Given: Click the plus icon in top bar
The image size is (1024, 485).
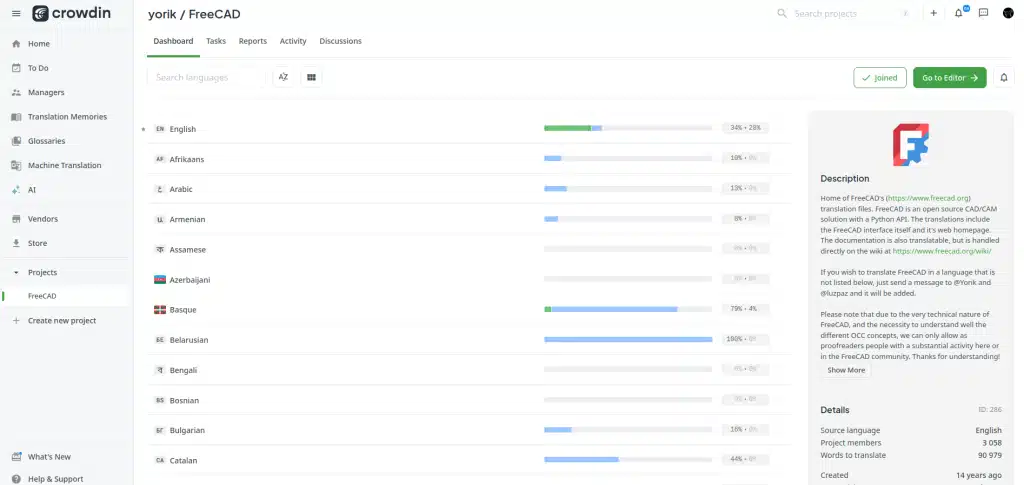Looking at the screenshot, I should click(x=933, y=13).
